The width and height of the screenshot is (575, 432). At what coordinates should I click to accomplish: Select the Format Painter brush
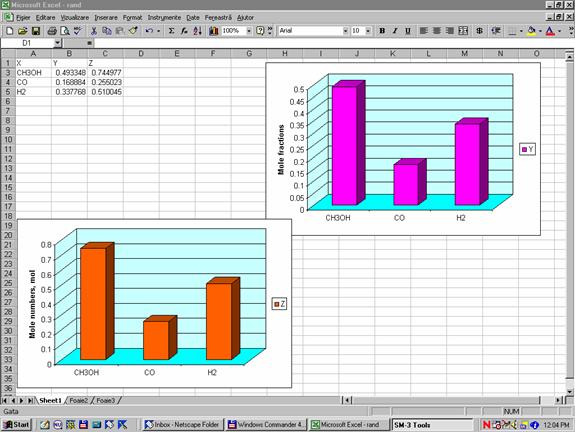[x=133, y=31]
